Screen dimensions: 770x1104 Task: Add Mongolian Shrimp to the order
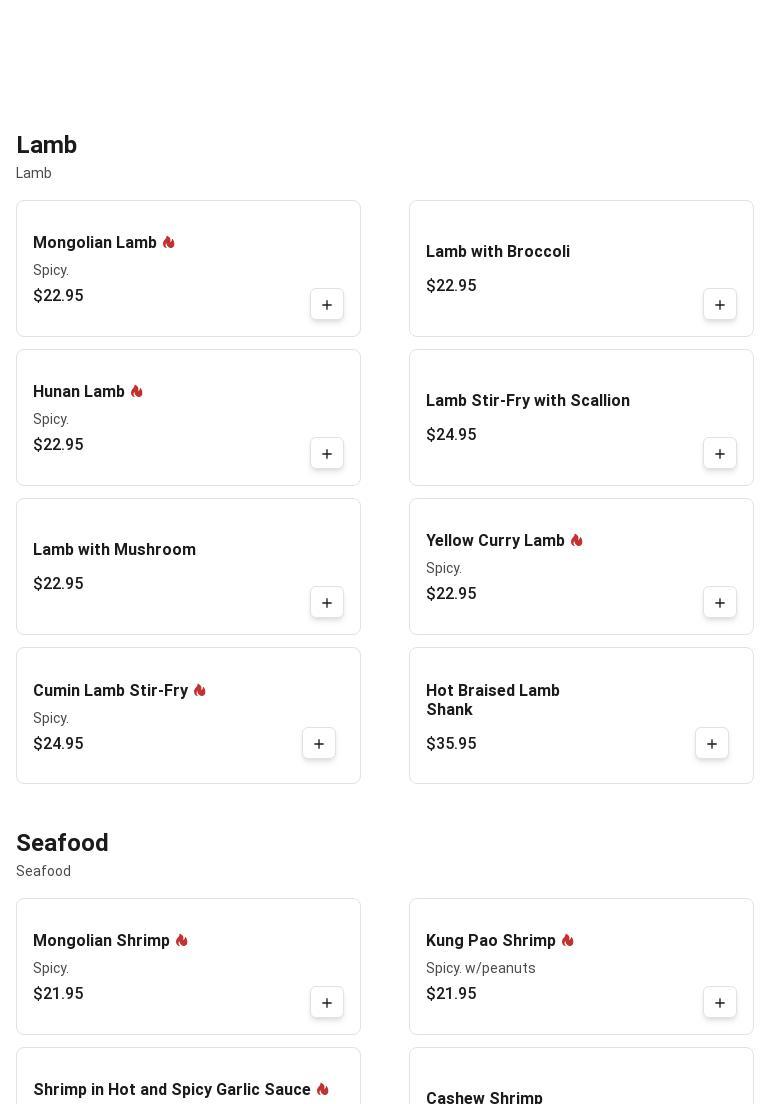(327, 1003)
